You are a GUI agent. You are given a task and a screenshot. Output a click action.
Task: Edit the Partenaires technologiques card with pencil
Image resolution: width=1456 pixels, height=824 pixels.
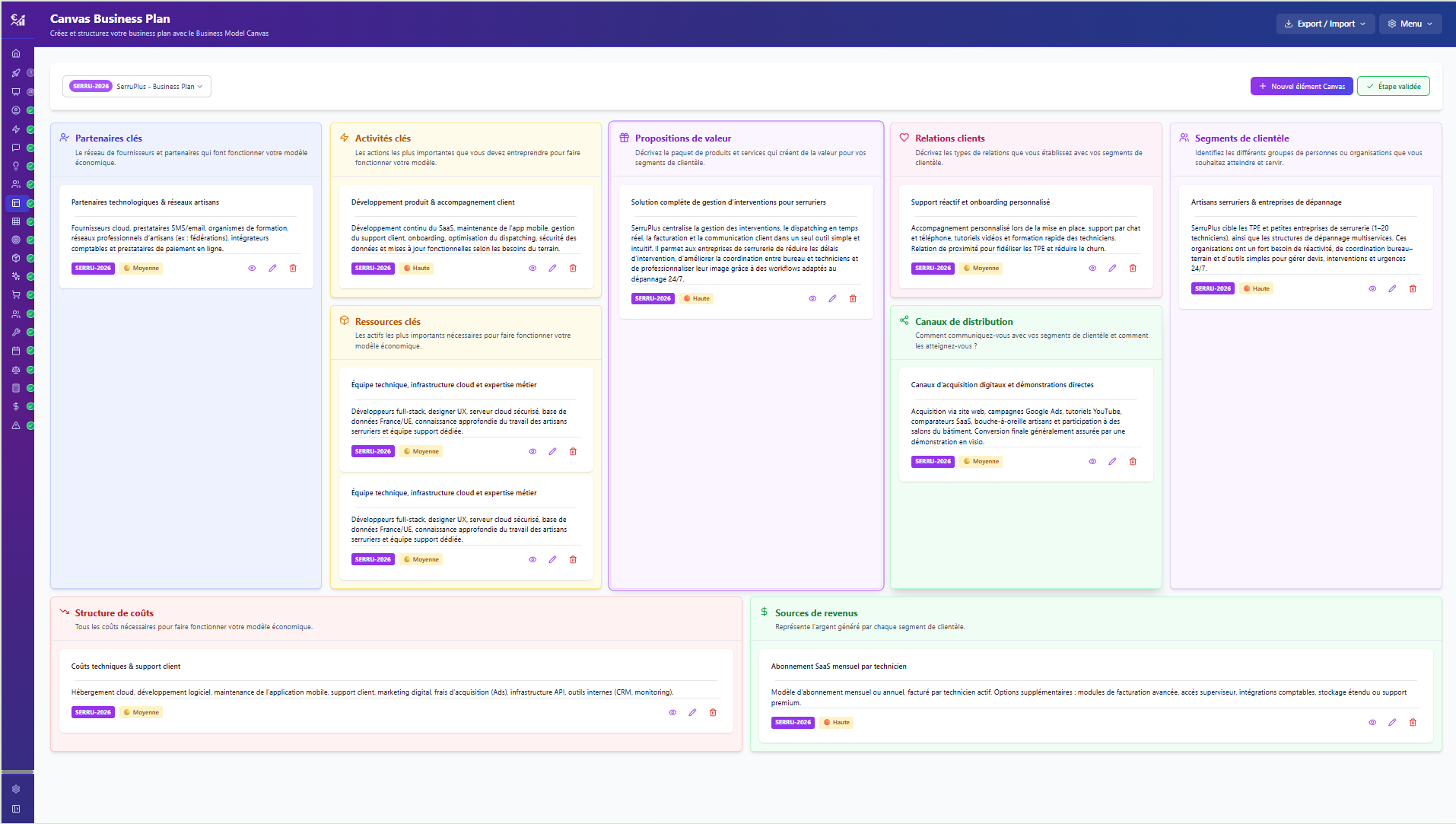click(272, 269)
